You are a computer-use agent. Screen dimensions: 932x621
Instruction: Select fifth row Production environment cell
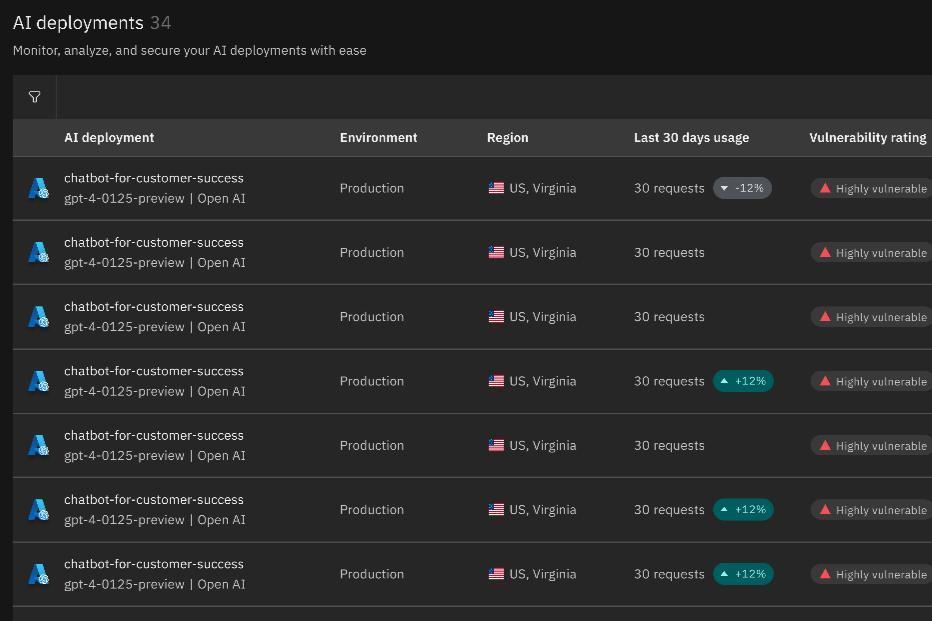point(372,446)
